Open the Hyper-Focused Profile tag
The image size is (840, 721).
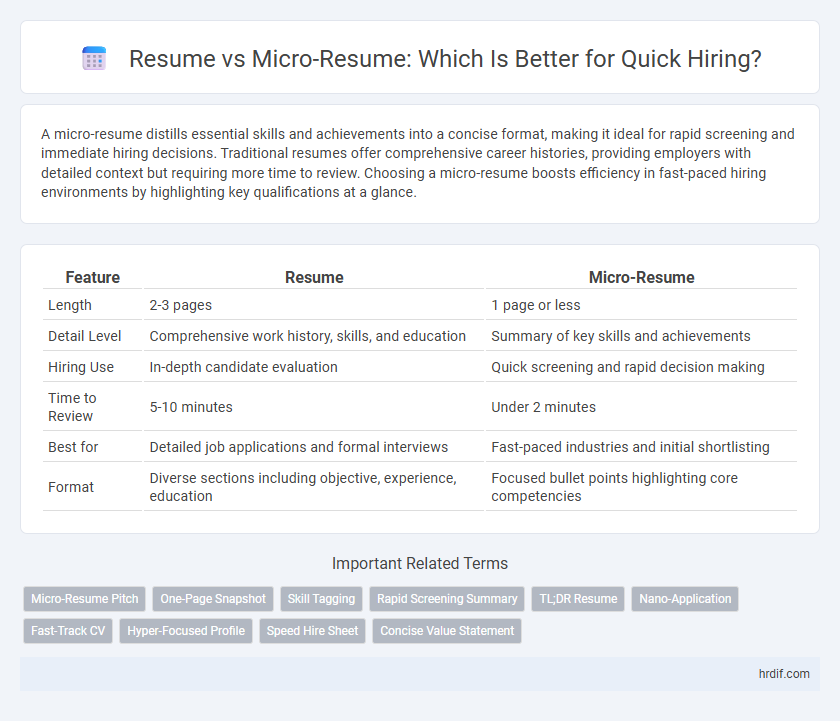click(186, 631)
